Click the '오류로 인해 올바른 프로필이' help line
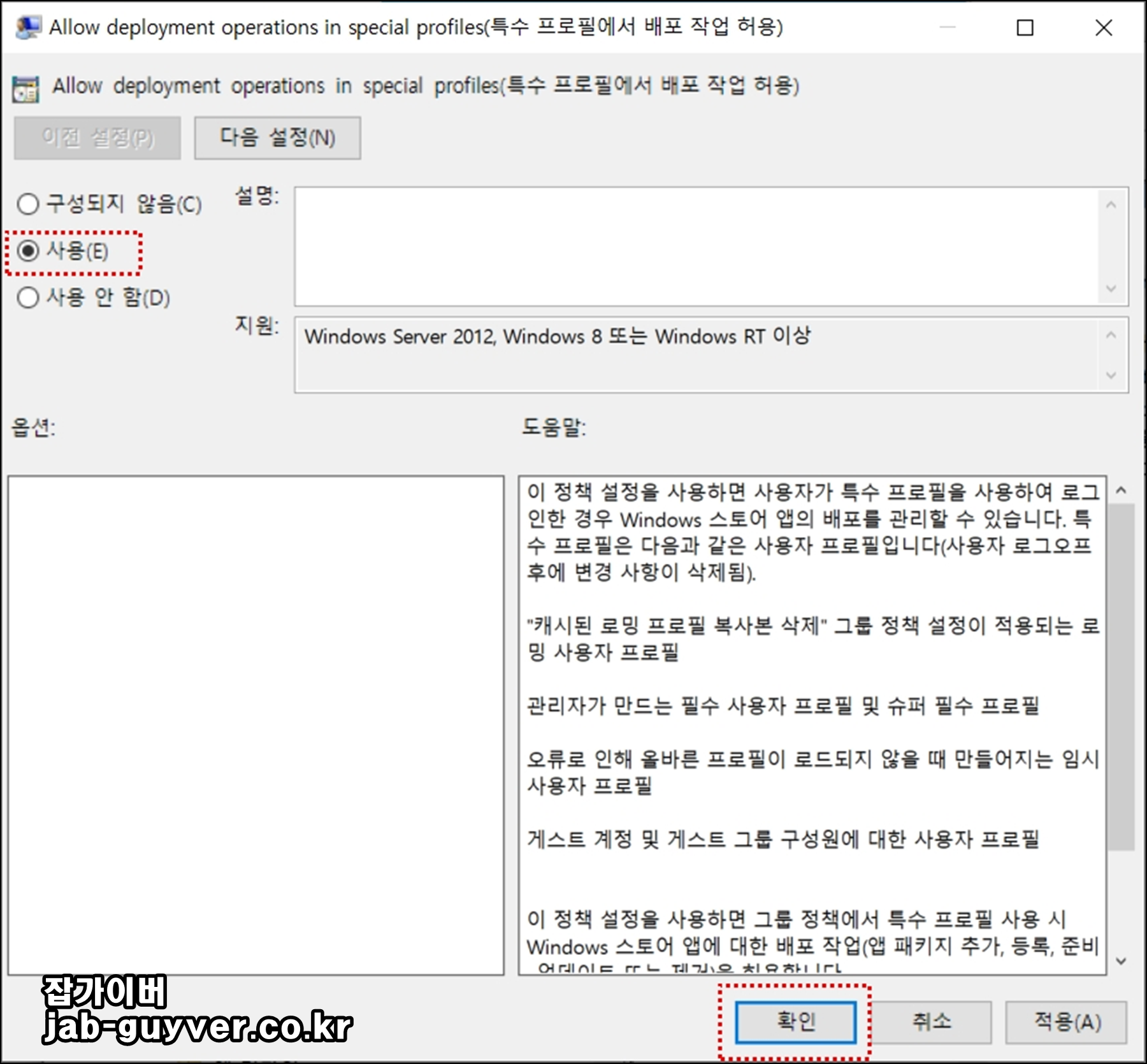1147x1064 pixels. point(813,772)
